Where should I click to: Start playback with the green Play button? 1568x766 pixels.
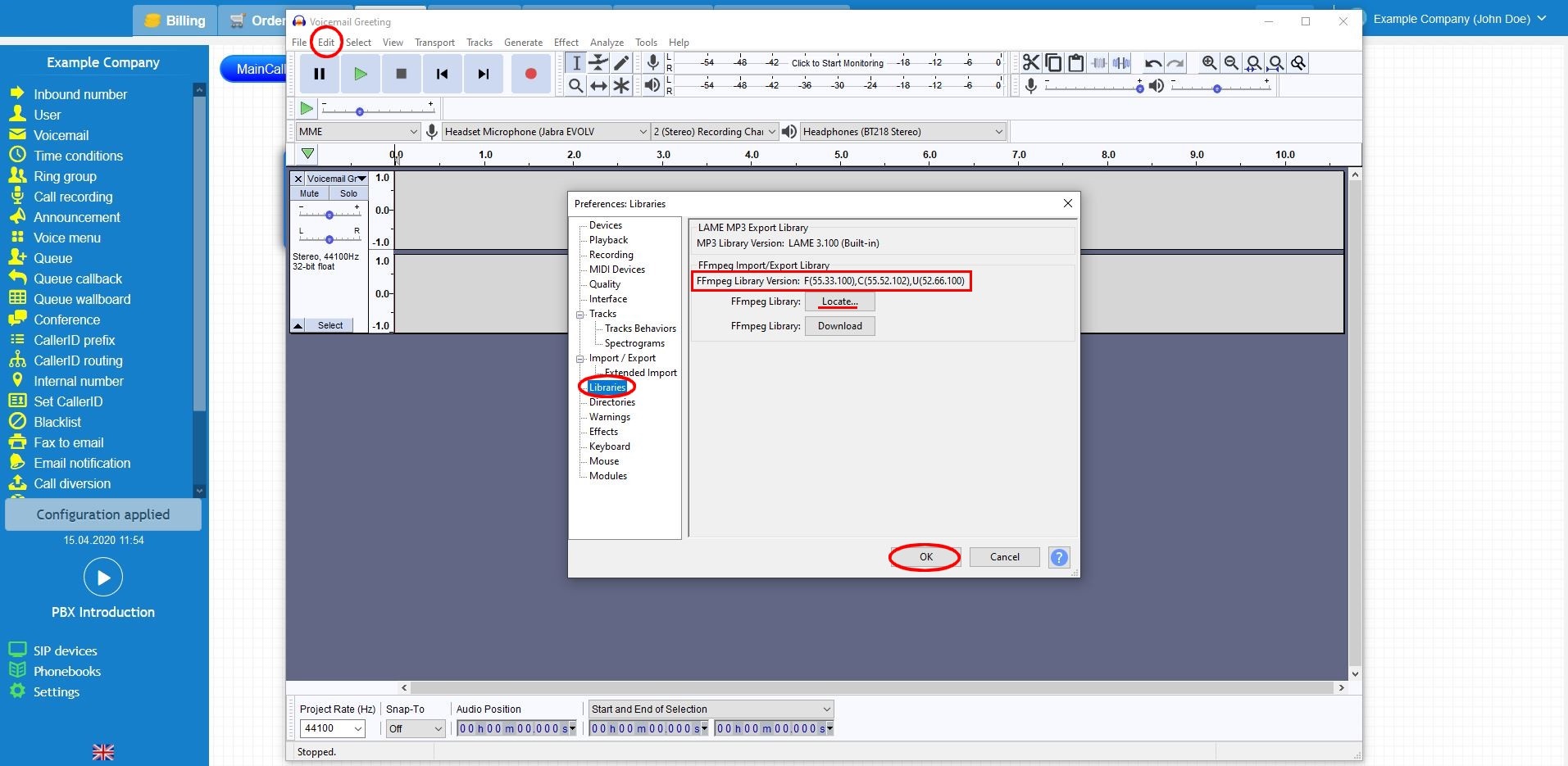(x=361, y=74)
